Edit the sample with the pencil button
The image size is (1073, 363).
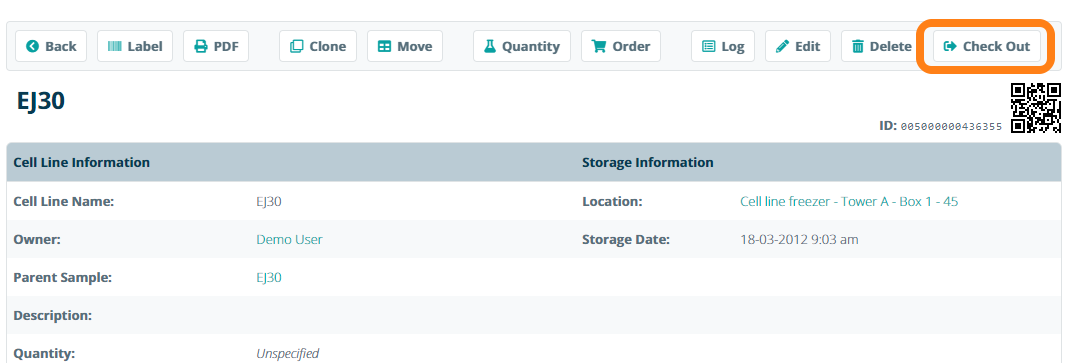tap(798, 47)
